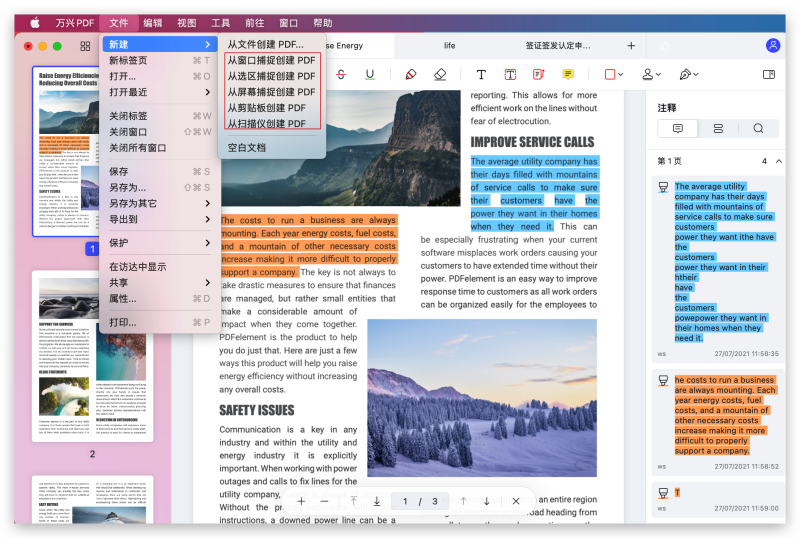Select the Strikethrough text tool
This screenshot has height=538, width=800.
tap(342, 74)
